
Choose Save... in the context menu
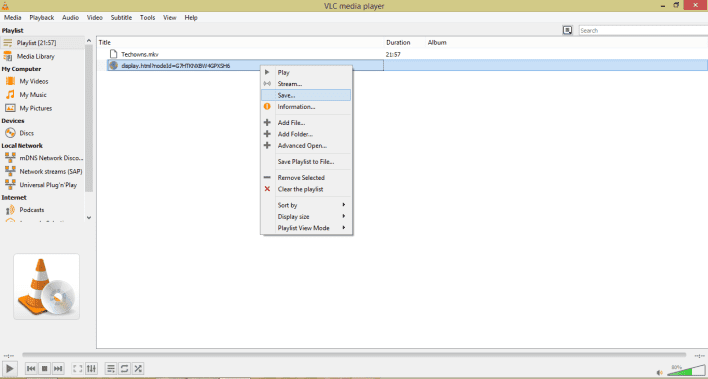pos(306,95)
